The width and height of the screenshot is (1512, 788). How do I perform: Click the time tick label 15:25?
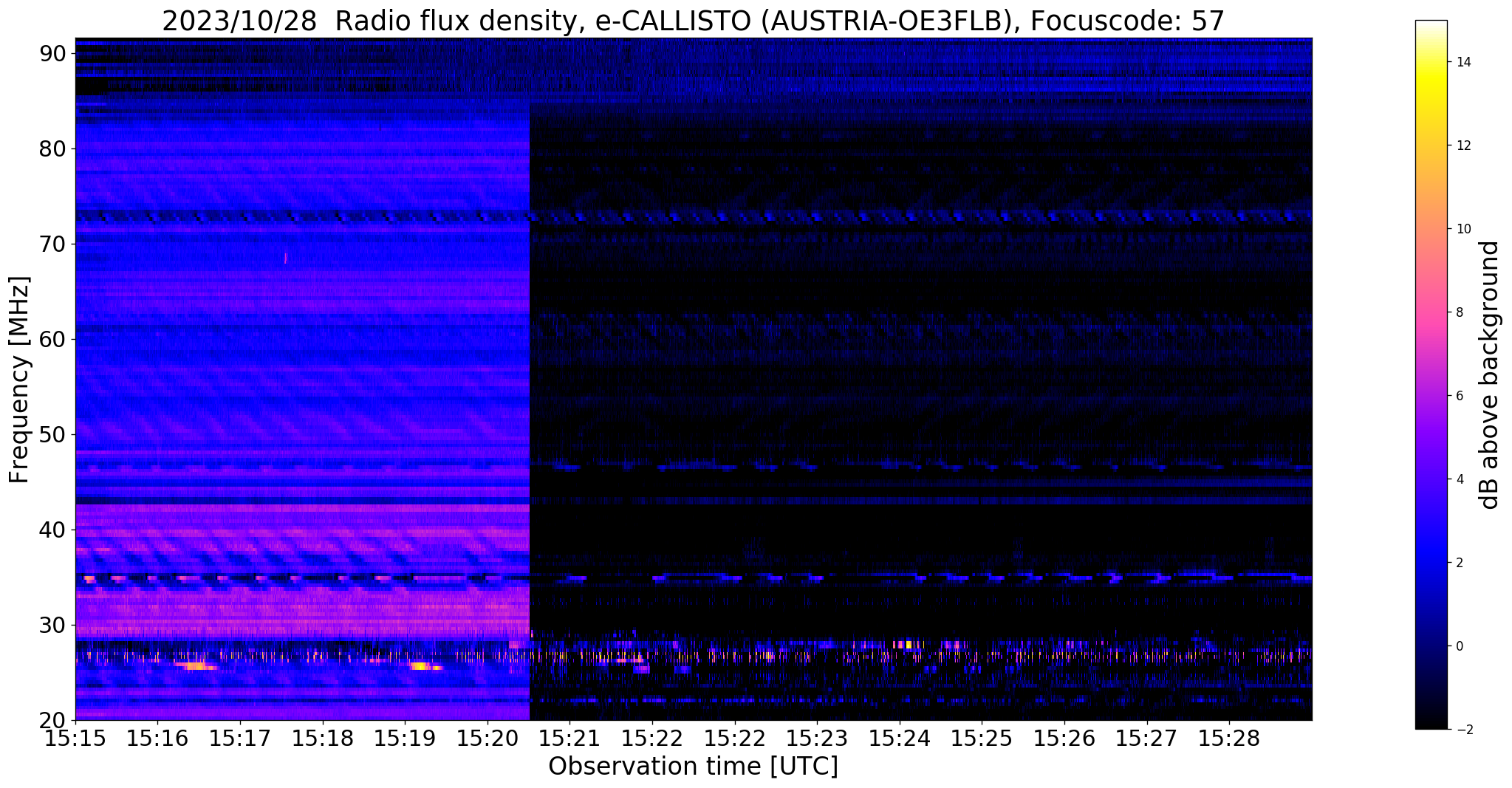(x=982, y=739)
